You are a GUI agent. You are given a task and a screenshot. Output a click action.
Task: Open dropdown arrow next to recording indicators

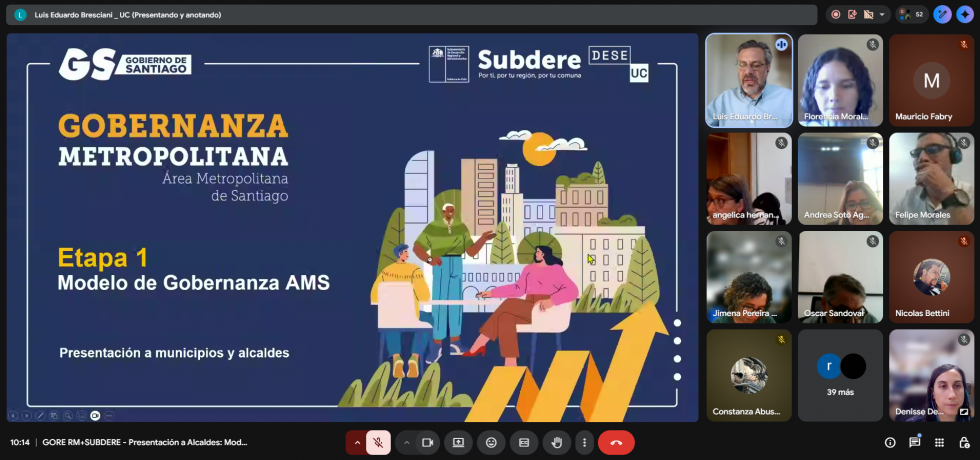click(x=884, y=15)
